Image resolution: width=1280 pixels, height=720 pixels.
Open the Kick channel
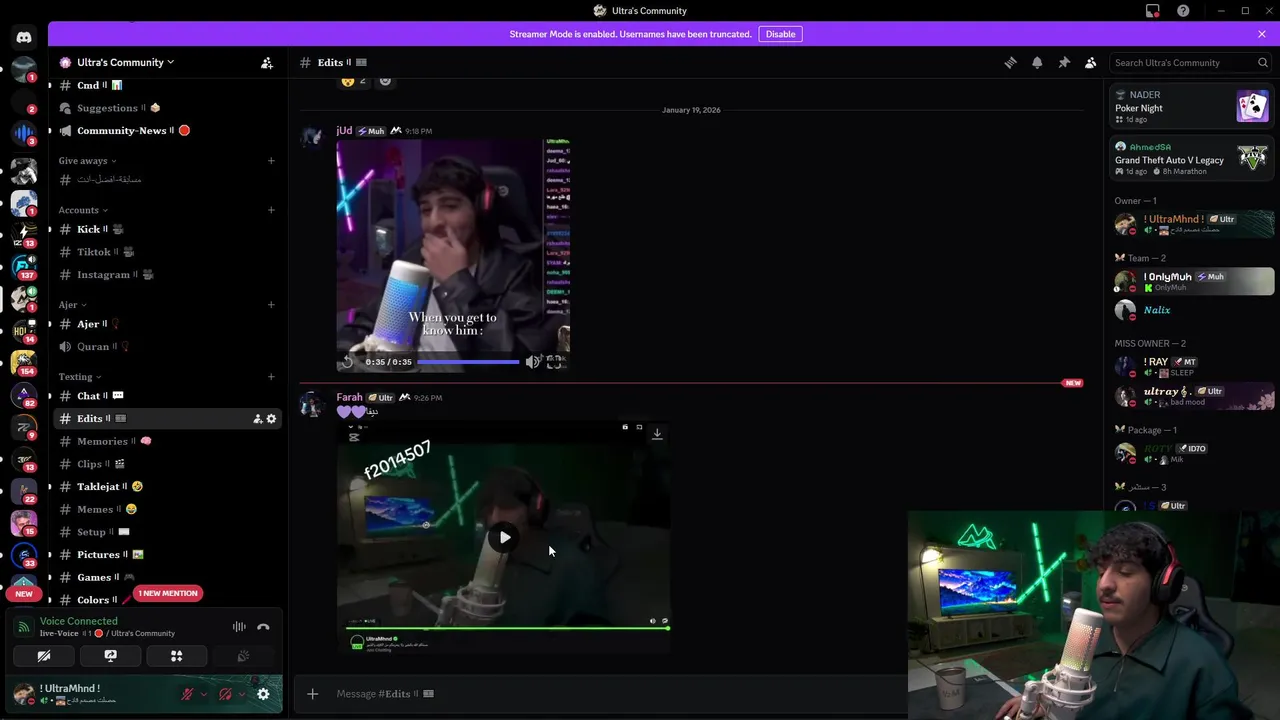click(166, 229)
